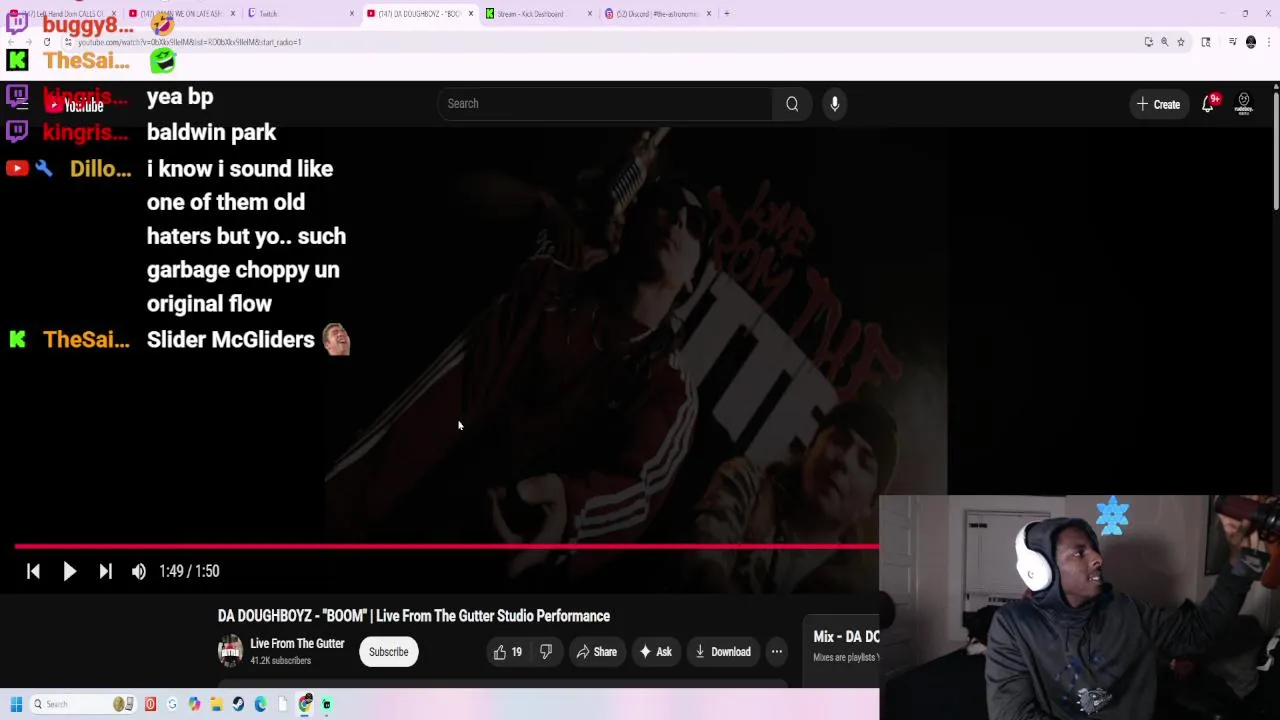This screenshot has width=1280, height=720.
Task: Switch to the Discord browser tab
Action: click(x=655, y=14)
